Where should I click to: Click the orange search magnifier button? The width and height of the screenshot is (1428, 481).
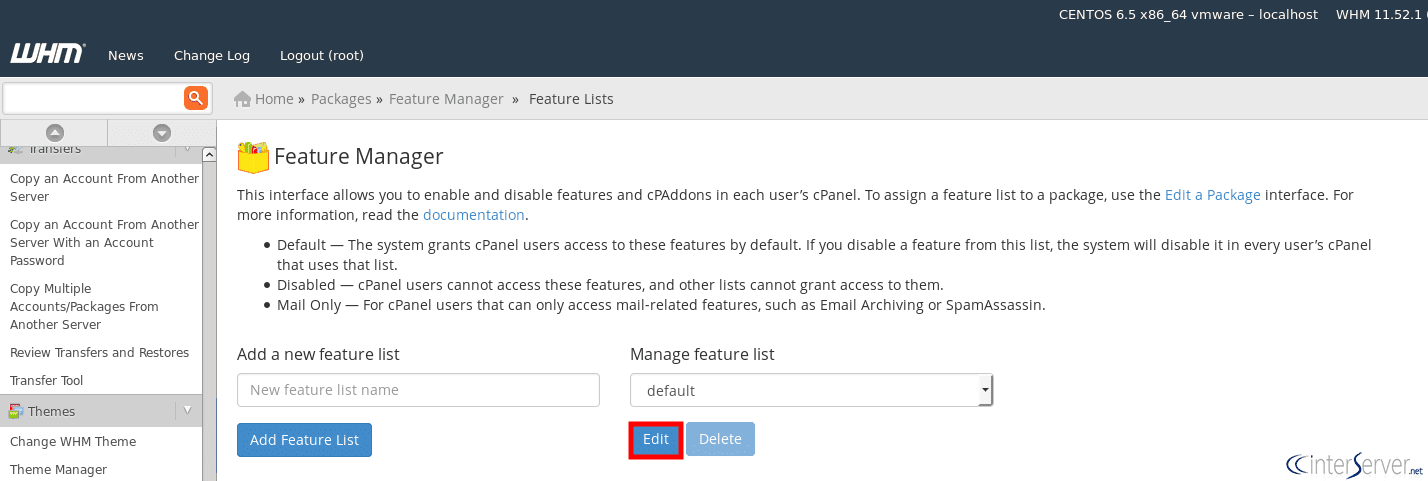(x=195, y=97)
